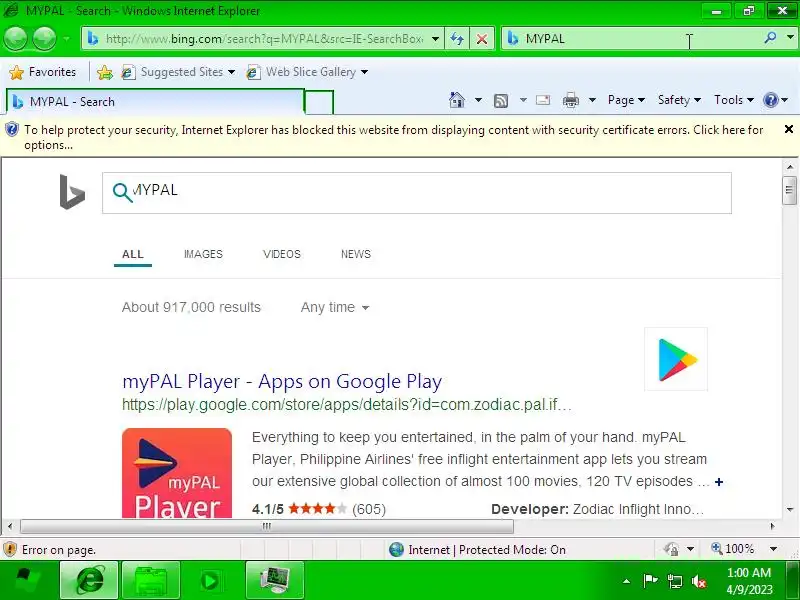The height and width of the screenshot is (600, 800).
Task: Click the Google Play logo thumbnail
Action: pyautogui.click(x=676, y=359)
